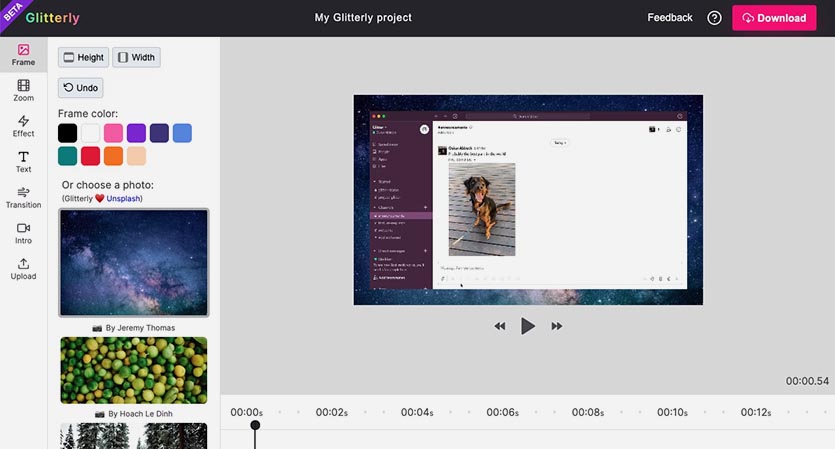Viewport: 835px width, 449px height.
Task: Open the Transition panel
Action: coord(23,197)
